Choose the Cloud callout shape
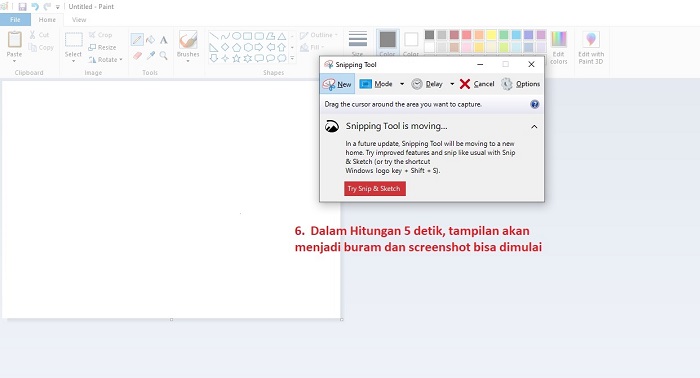This screenshot has width=700, height=378. 282,58
